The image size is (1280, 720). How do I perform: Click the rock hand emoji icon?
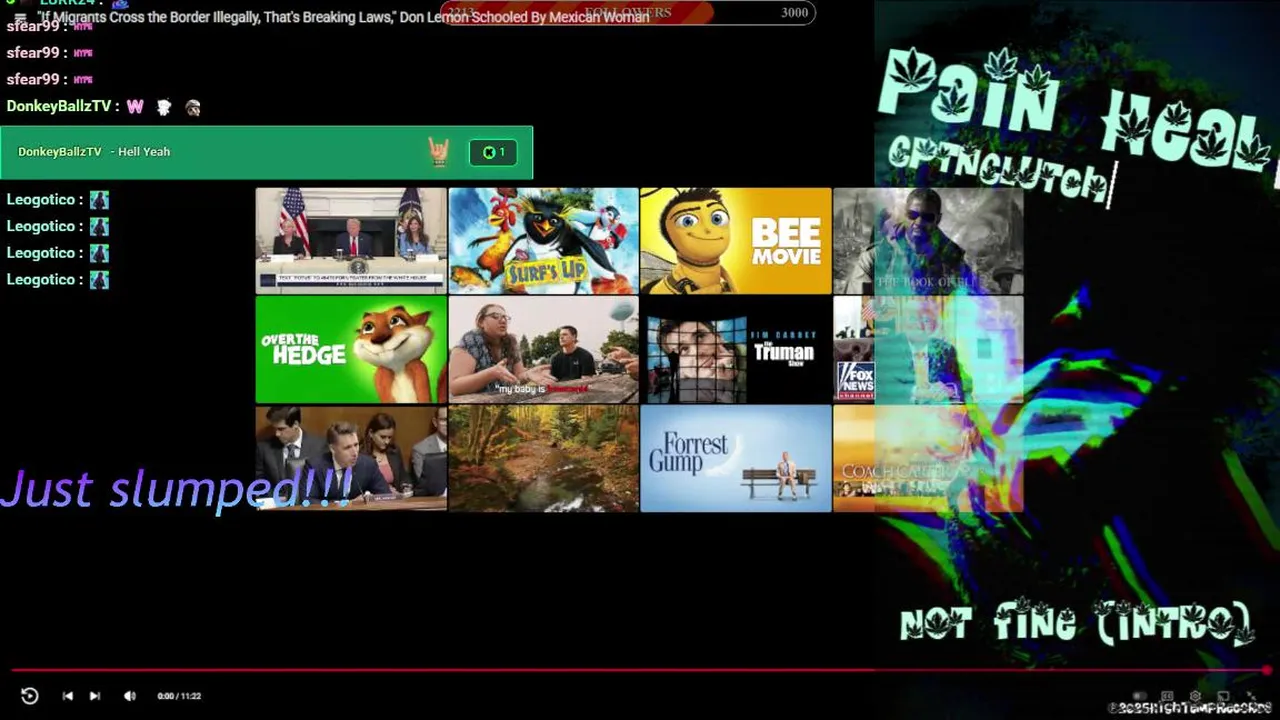(x=439, y=152)
